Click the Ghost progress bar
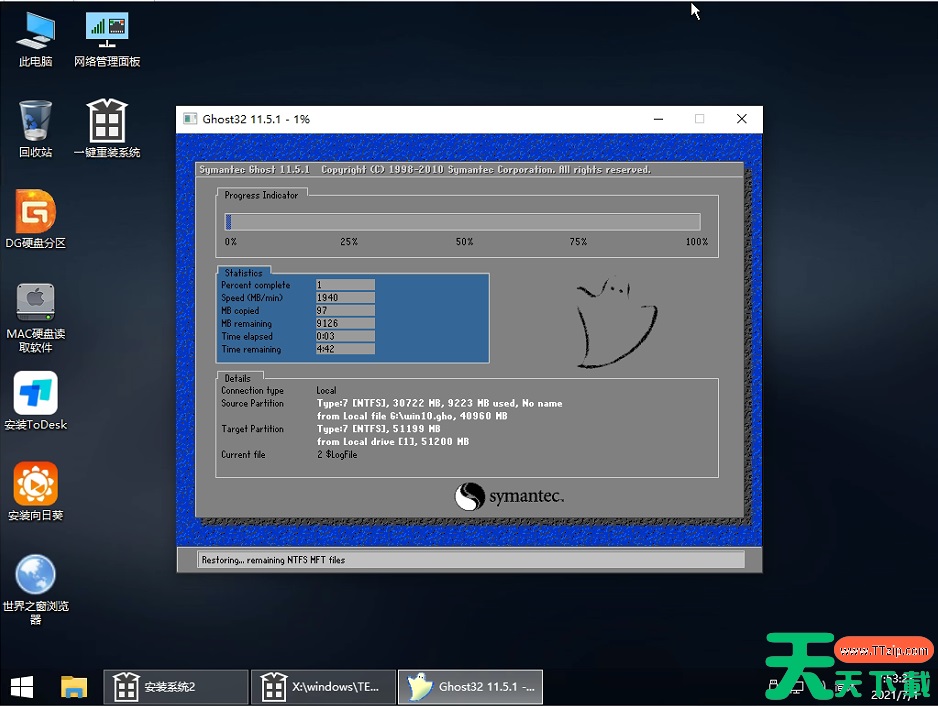This screenshot has height=706, width=938. 463,221
